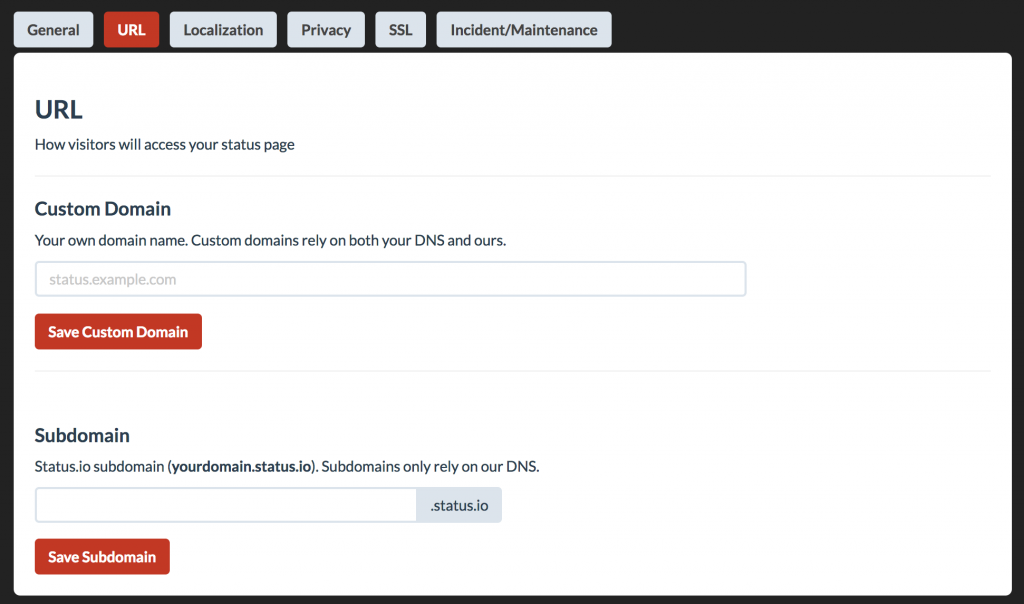Image resolution: width=1024 pixels, height=604 pixels.
Task: Click the DNS reliance description under Custom Domain
Action: (269, 240)
